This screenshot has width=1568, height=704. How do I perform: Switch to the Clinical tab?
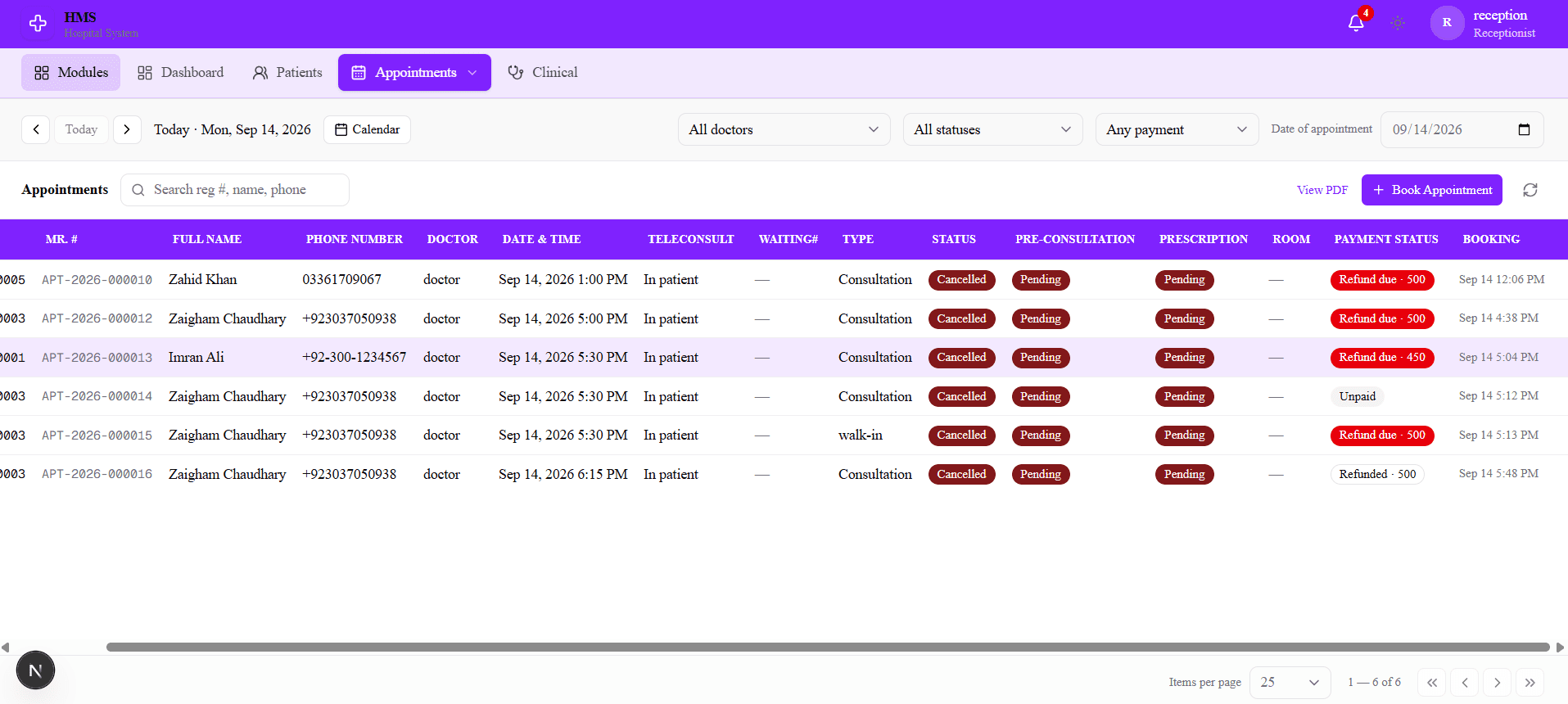coord(543,73)
